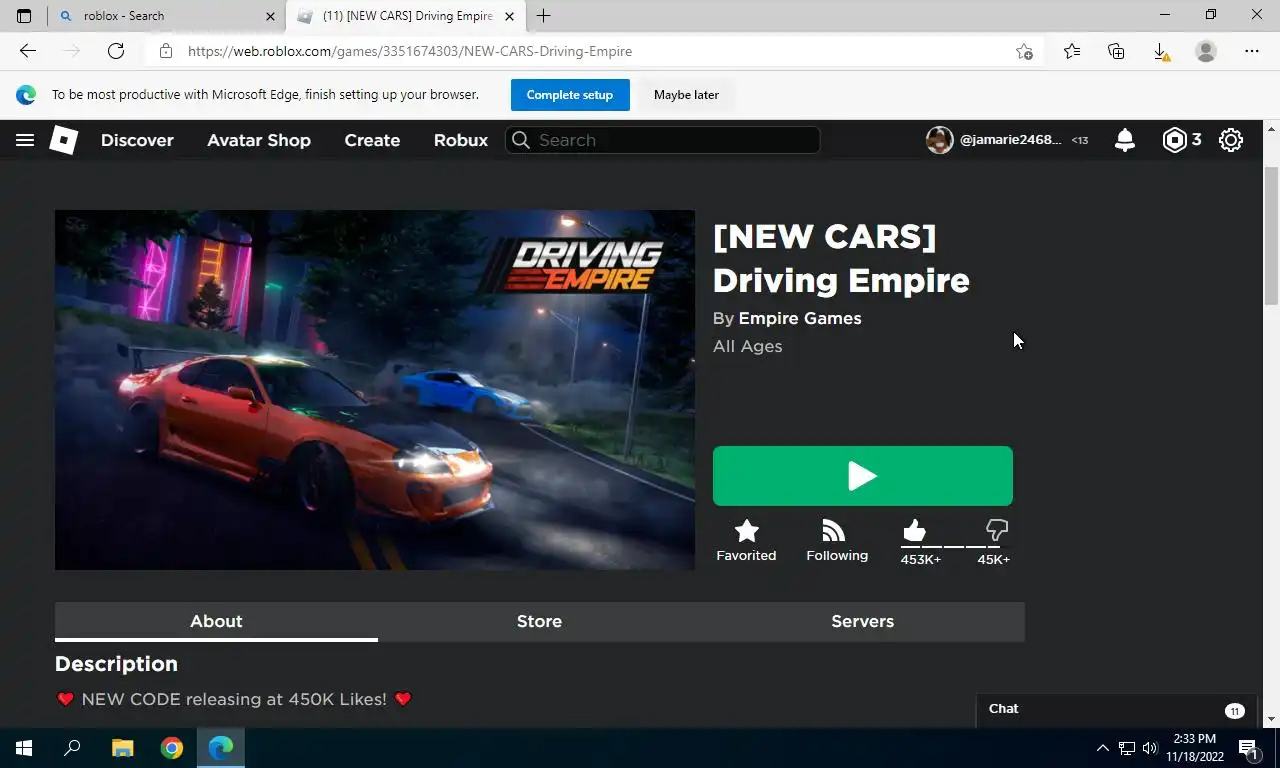Open the Roblox notifications bell
The image size is (1280, 768).
tap(1125, 140)
